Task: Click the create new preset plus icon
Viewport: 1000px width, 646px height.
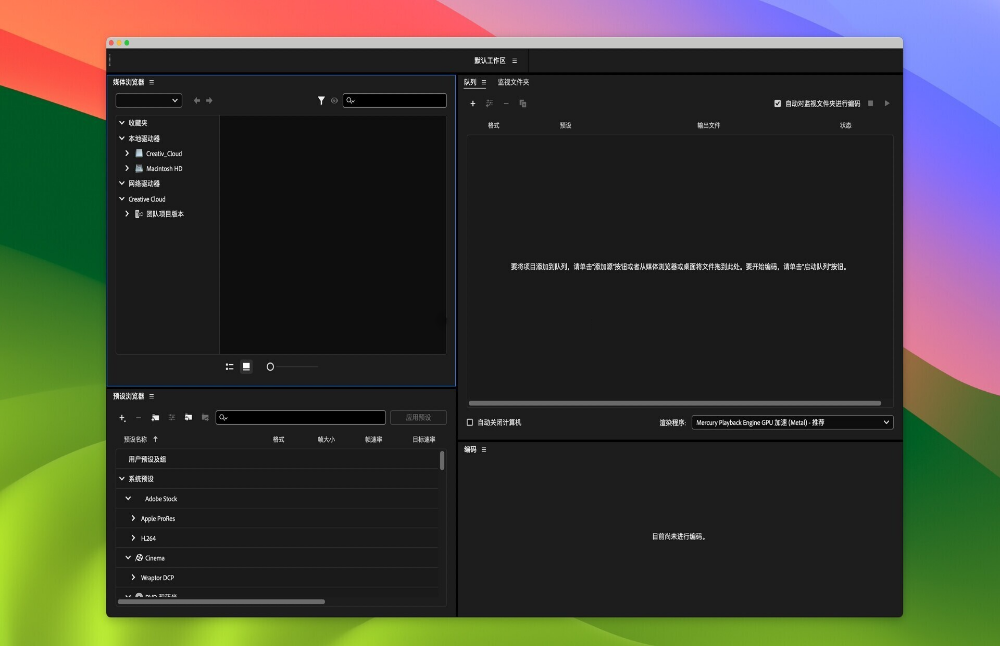Action: (122, 417)
